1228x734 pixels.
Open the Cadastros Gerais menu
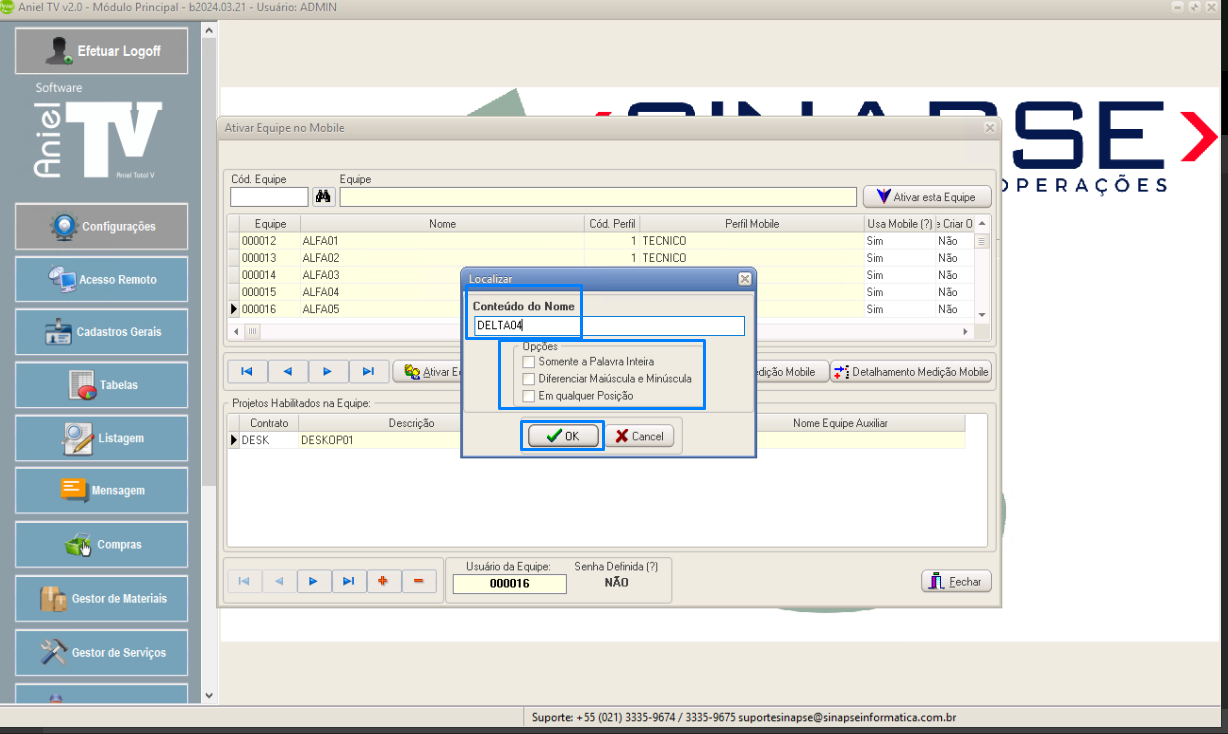102,332
